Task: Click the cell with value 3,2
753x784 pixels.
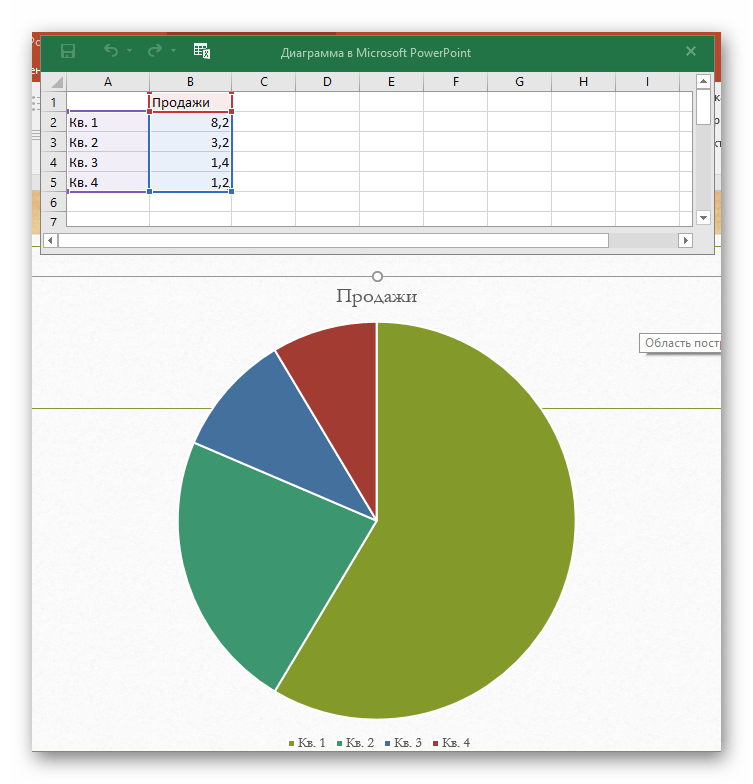Action: (190, 142)
